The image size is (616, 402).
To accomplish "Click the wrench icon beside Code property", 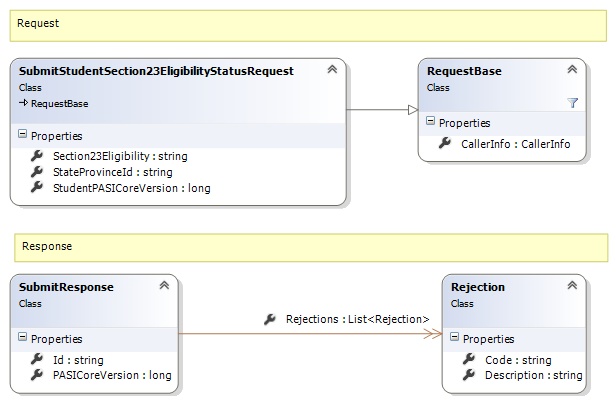I will [x=468, y=360].
